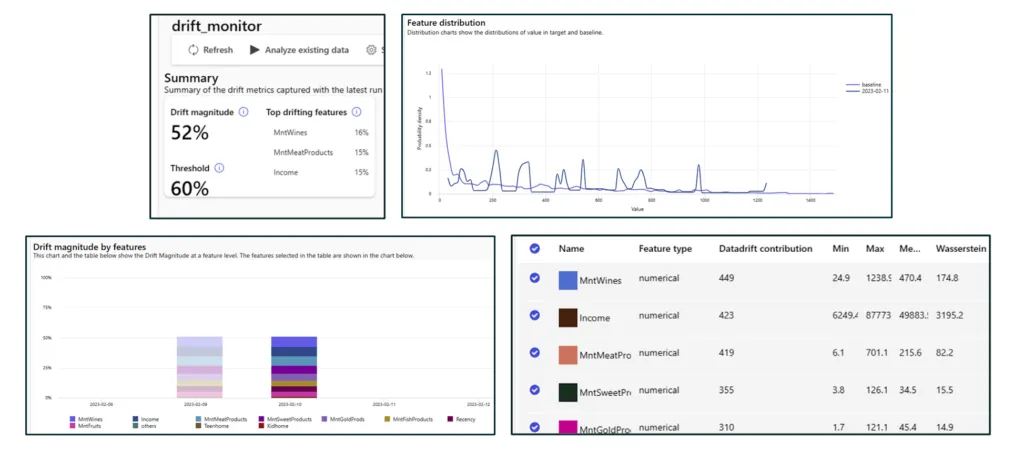Toggle MntWines legend marker in bar chart
Screen dimensions: 1024x451
tap(72, 419)
